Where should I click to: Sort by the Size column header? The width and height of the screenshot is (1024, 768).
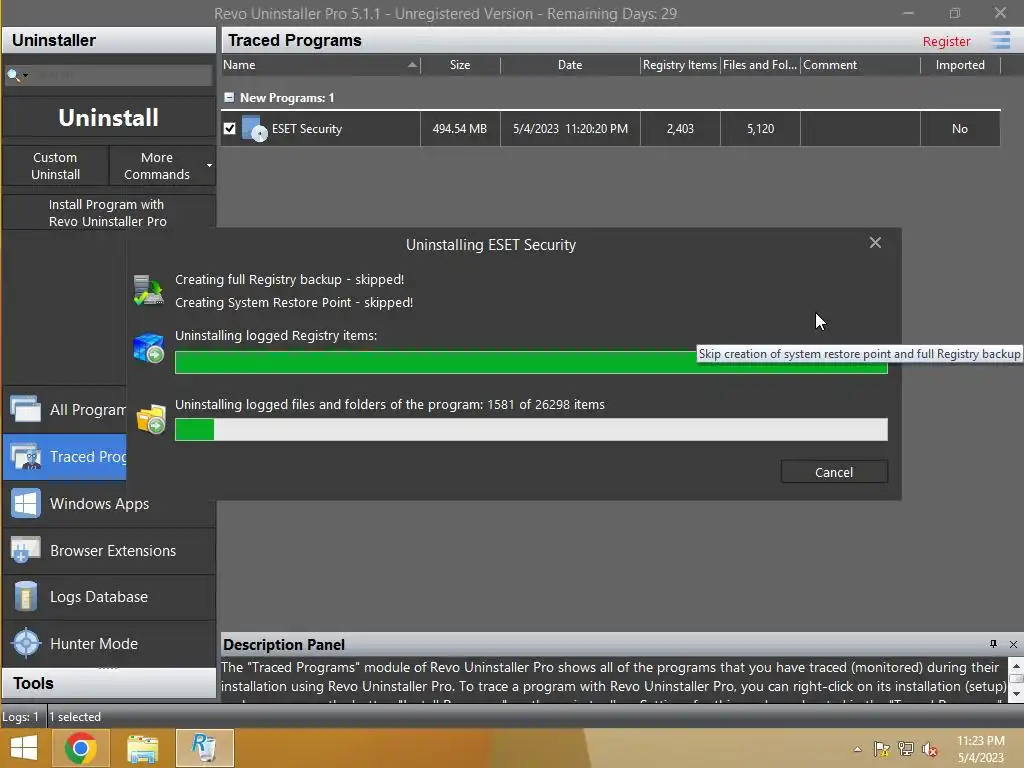(460, 65)
